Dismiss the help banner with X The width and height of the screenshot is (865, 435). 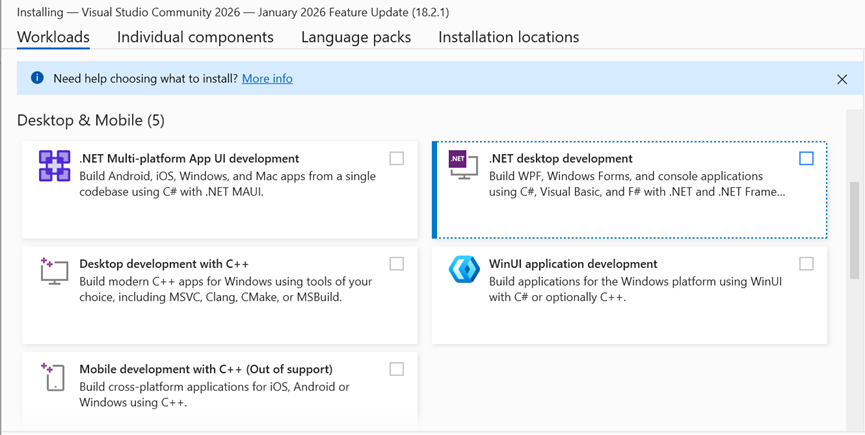pyautogui.click(x=842, y=79)
